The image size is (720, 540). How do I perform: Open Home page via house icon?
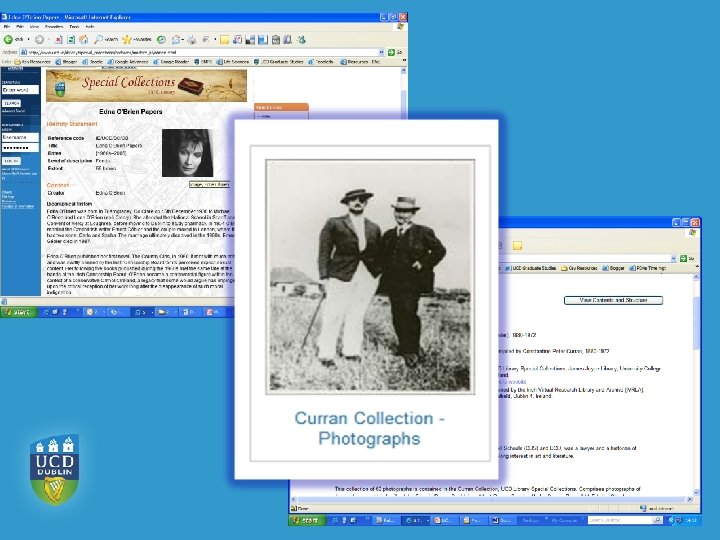point(84,39)
